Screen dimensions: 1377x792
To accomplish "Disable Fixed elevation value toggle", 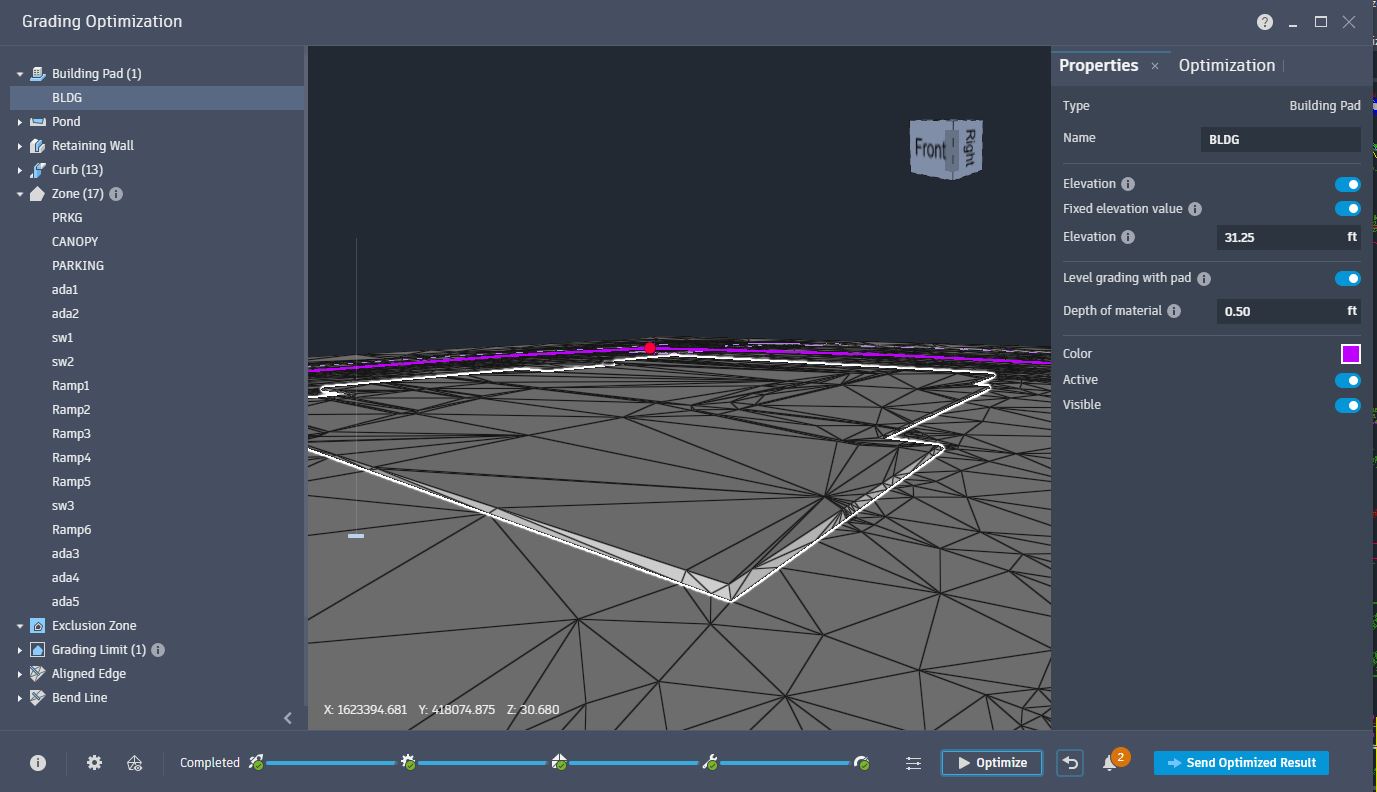I will [1348, 208].
